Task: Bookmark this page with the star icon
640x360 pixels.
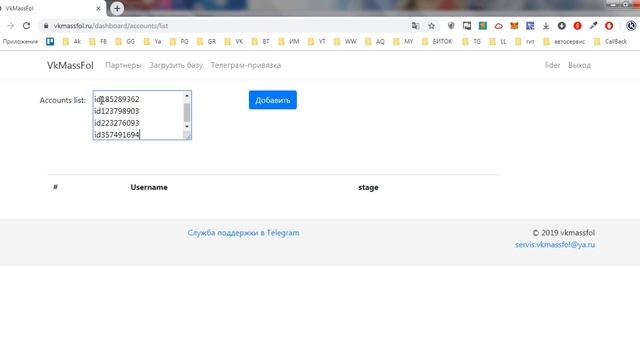Action: pyautogui.click(x=431, y=26)
